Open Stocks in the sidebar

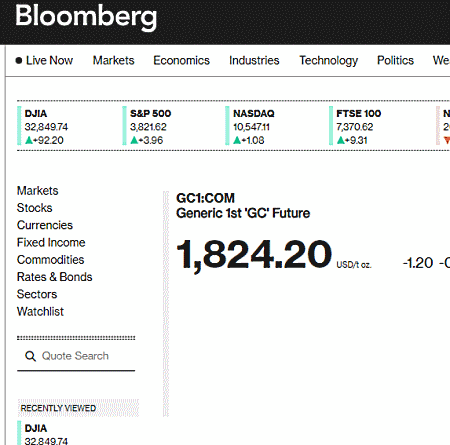(35, 208)
